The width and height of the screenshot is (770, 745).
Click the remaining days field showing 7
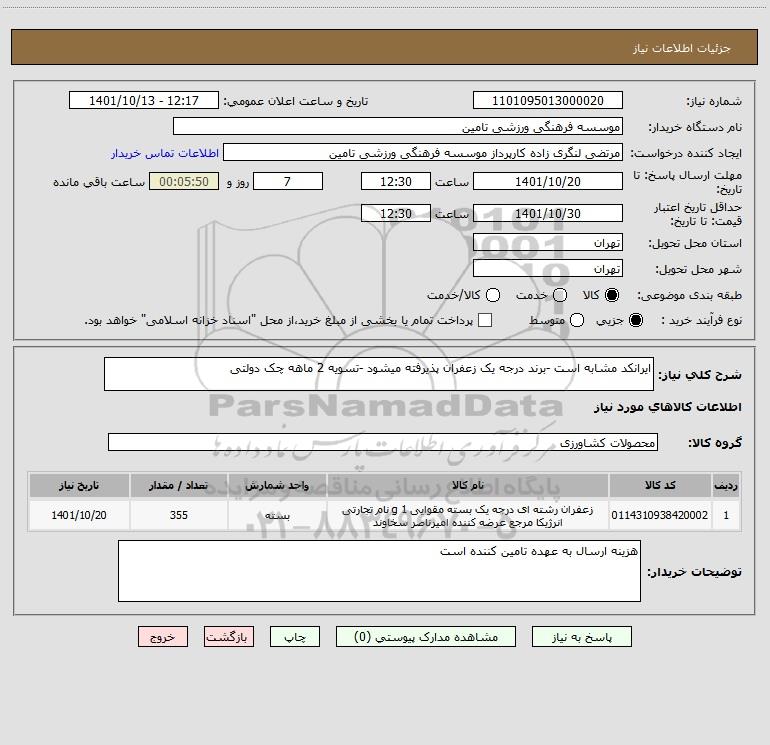pyautogui.click(x=288, y=181)
